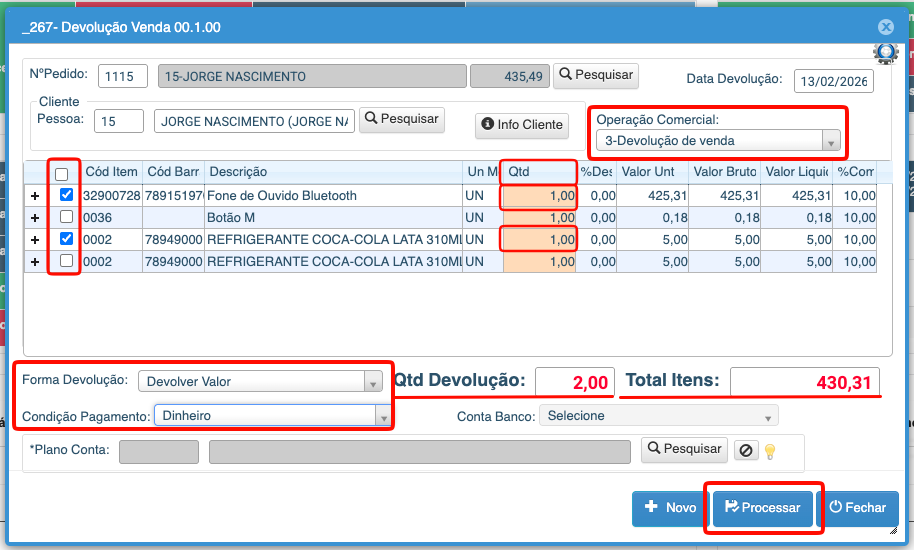Image resolution: width=914 pixels, height=550 pixels.
Task: Open the Conta Banco selector
Action: (658, 416)
